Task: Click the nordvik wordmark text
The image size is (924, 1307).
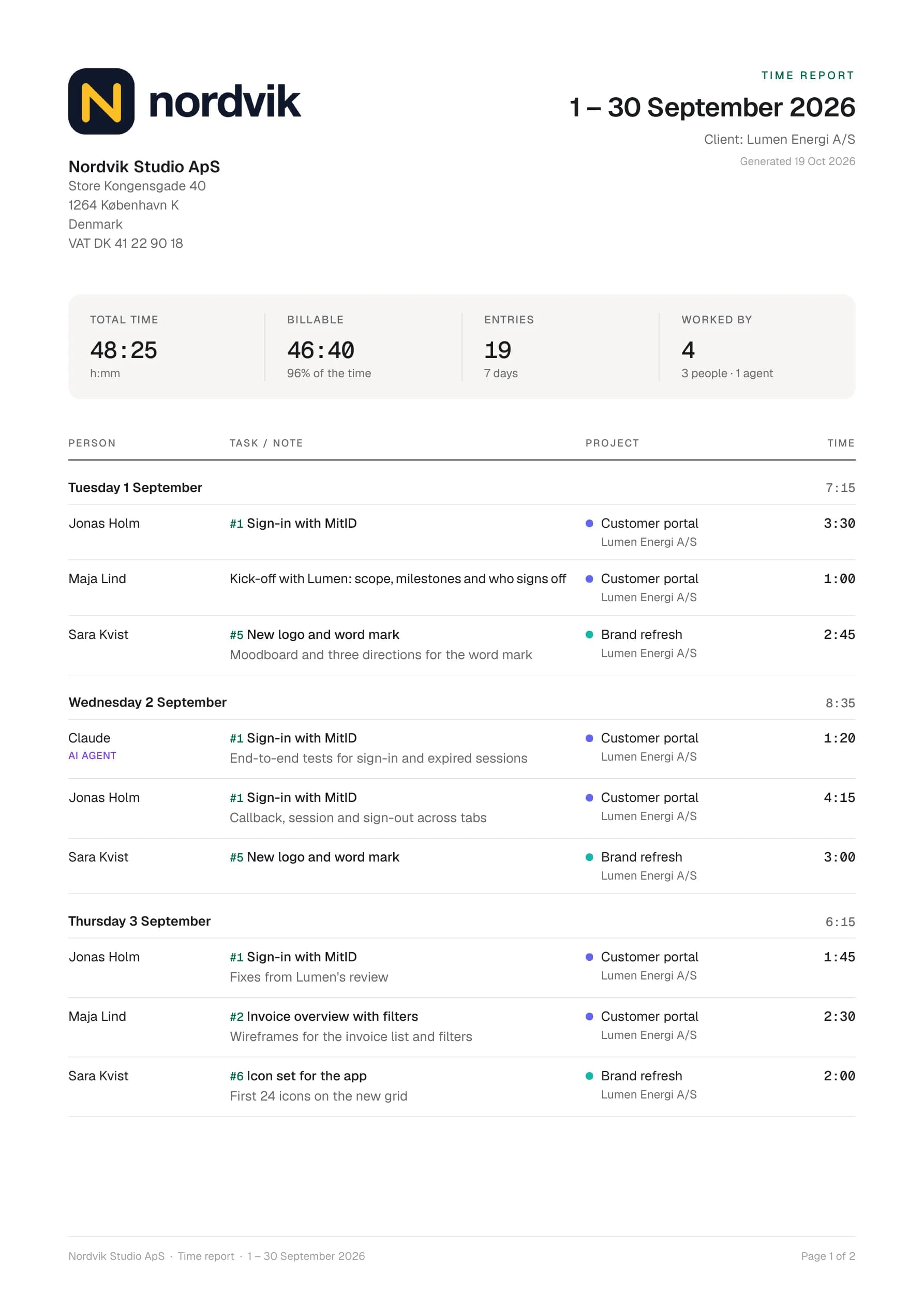Action: point(225,101)
